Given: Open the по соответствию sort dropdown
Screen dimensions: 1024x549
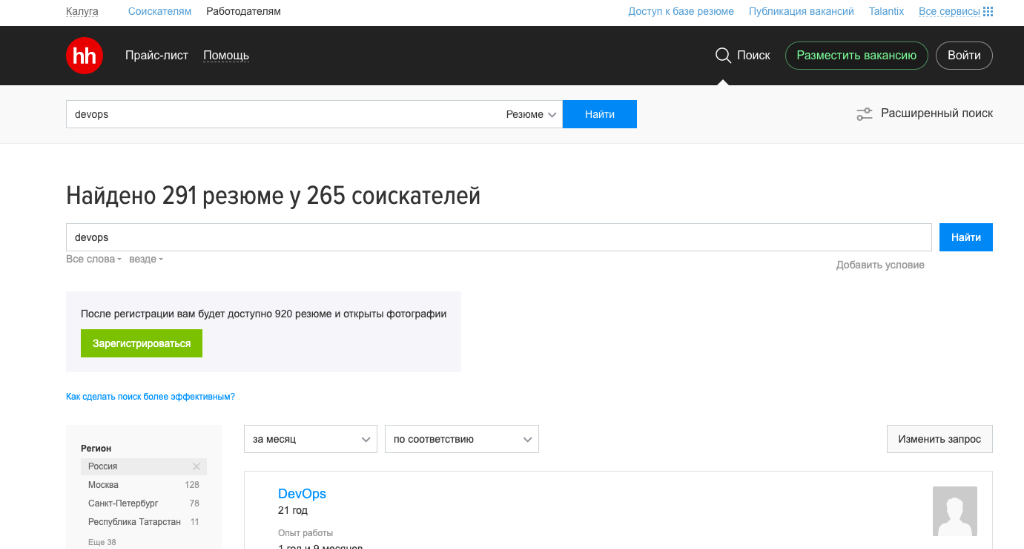Looking at the screenshot, I should tap(461, 439).
